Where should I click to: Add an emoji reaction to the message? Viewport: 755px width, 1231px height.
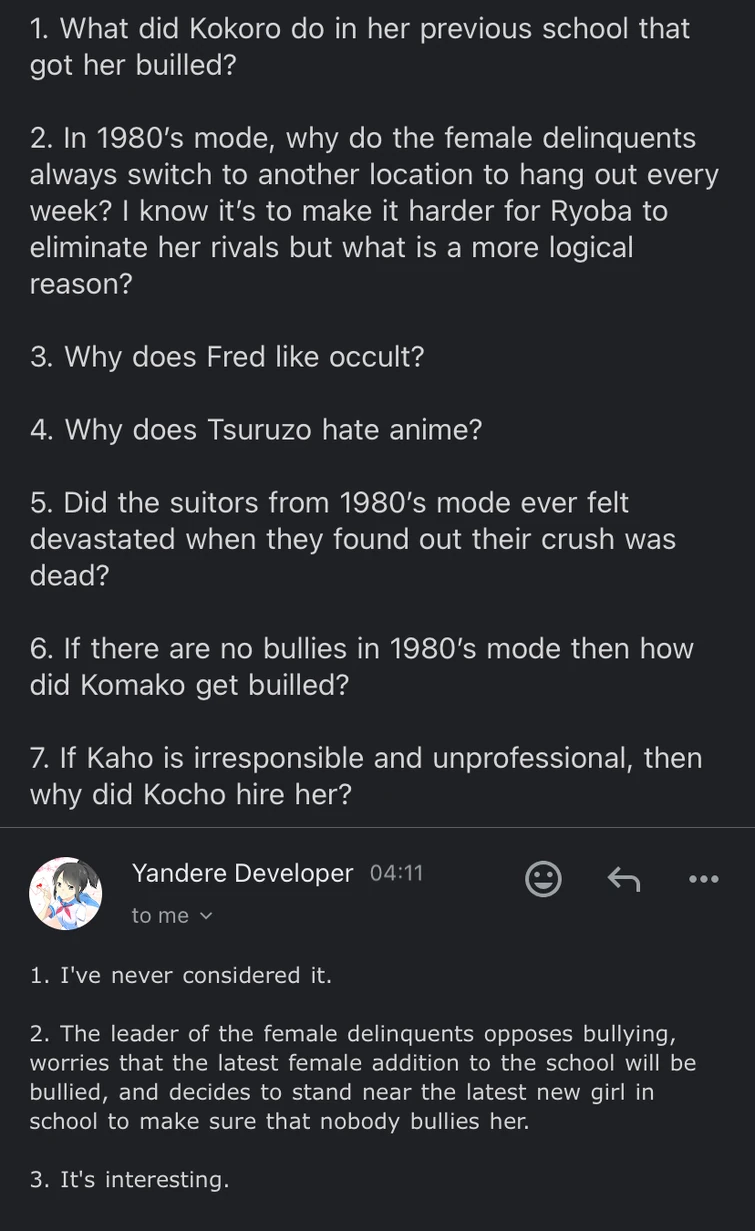click(543, 879)
